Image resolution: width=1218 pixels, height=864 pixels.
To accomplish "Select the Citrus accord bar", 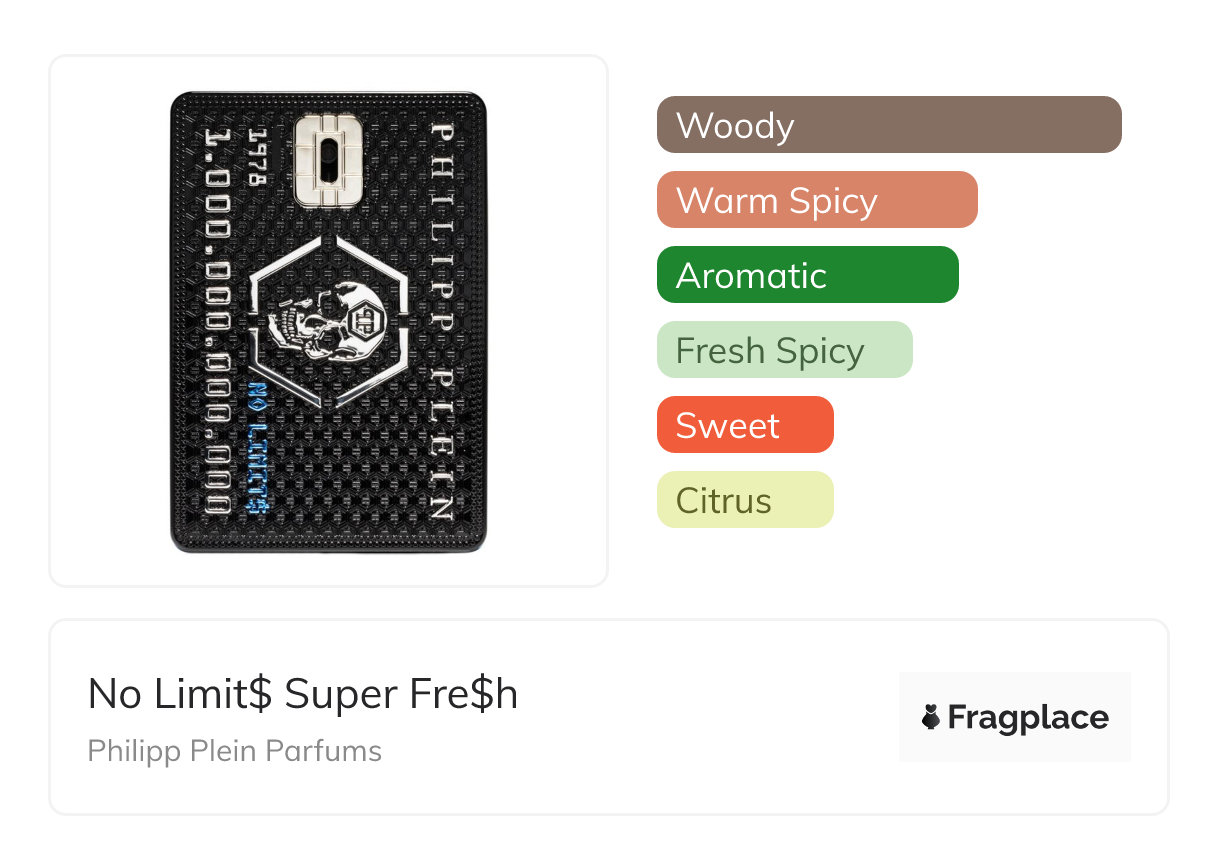I will pos(745,500).
